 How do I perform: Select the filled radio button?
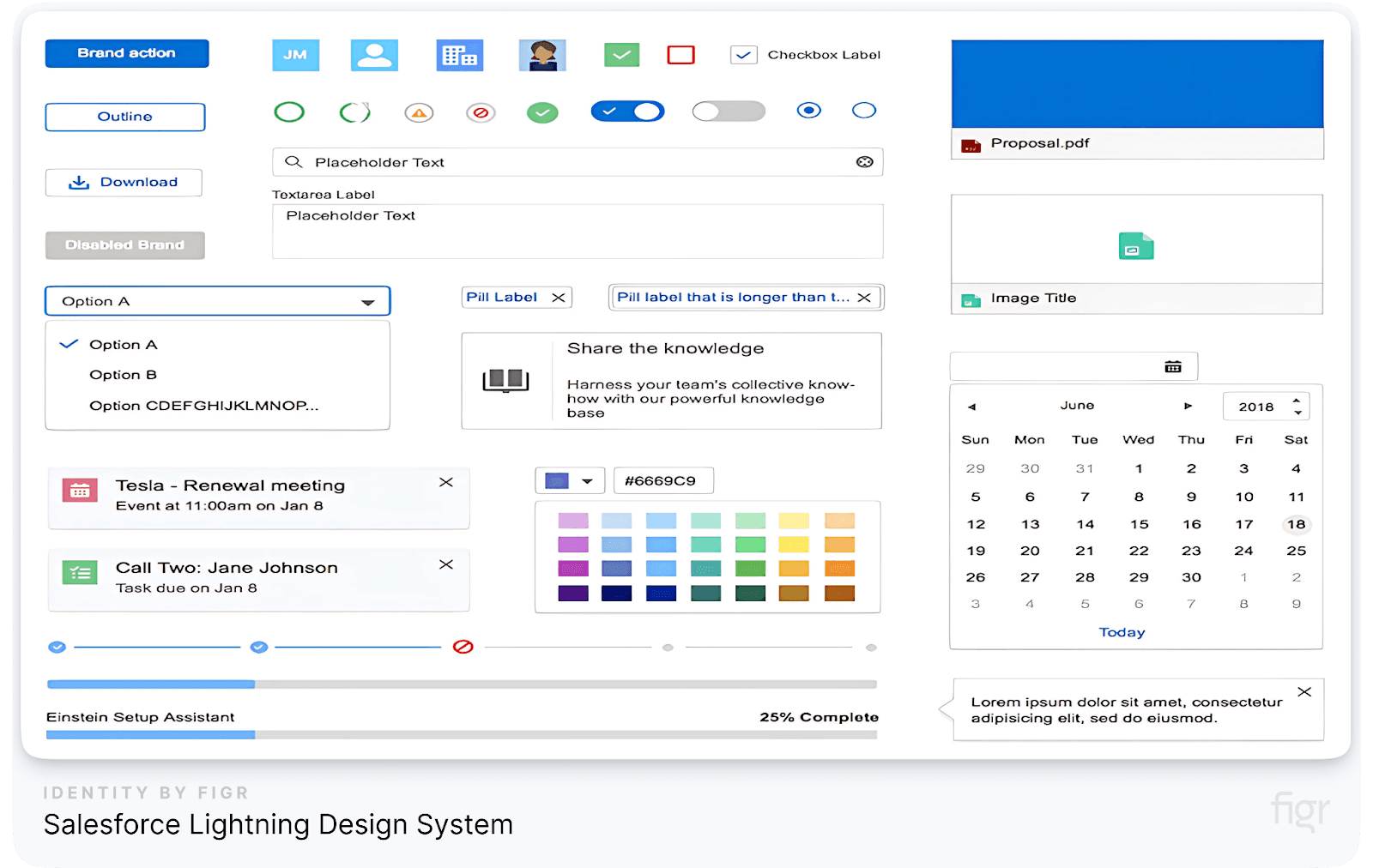[809, 110]
